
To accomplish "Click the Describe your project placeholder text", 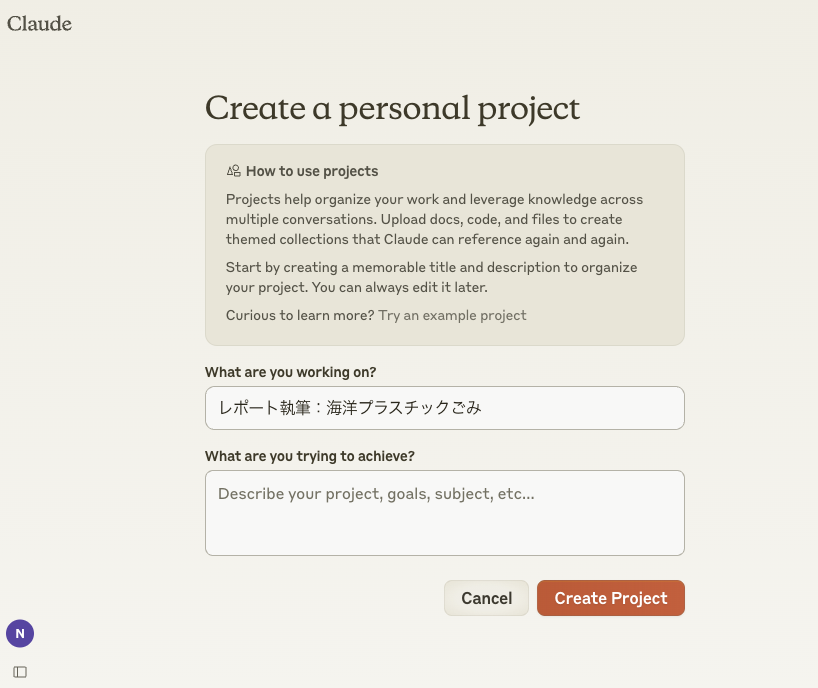I will pos(376,494).
